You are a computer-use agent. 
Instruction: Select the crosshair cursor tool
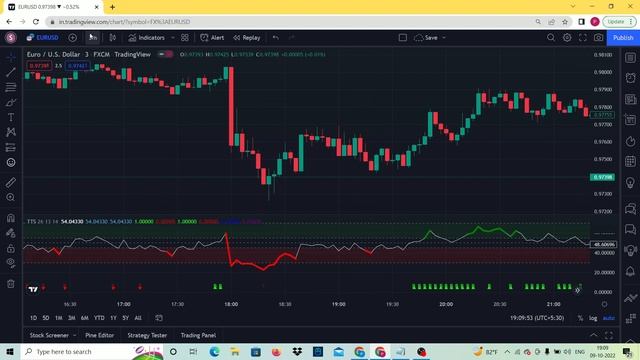(11, 57)
